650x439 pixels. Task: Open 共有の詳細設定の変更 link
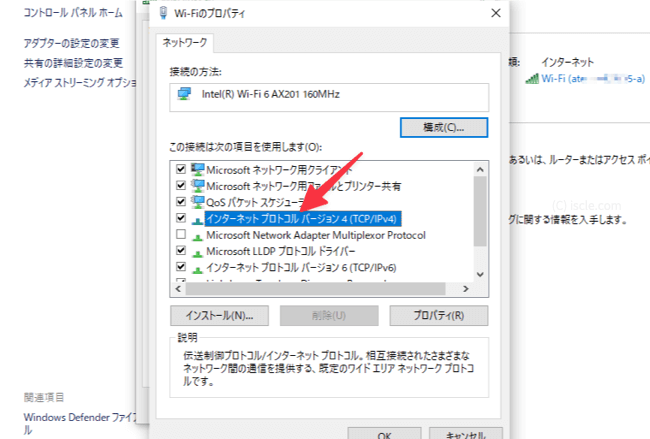click(73, 63)
